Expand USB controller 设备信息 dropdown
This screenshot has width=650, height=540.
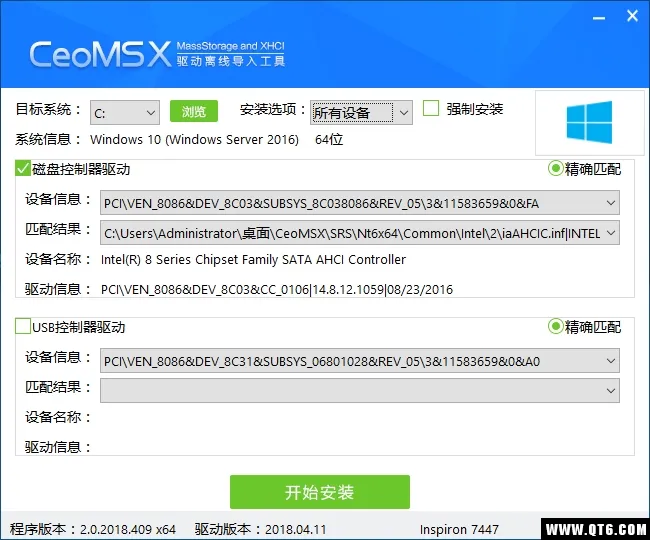click(360, 361)
